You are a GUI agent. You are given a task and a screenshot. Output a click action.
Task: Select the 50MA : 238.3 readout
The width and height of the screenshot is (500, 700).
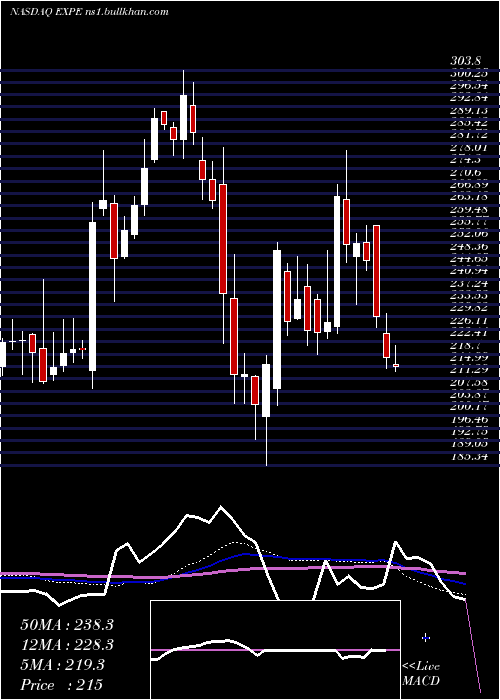[67, 625]
